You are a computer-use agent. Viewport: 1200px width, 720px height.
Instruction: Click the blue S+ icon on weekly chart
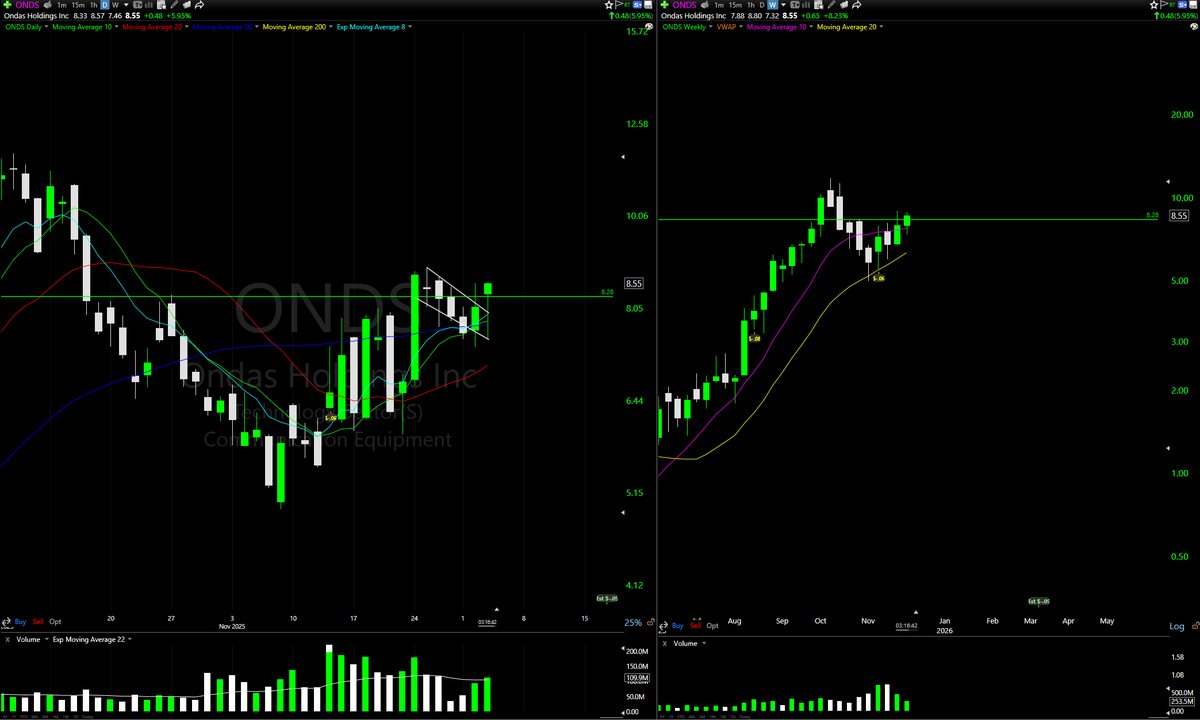pyautogui.click(x=1182, y=5)
